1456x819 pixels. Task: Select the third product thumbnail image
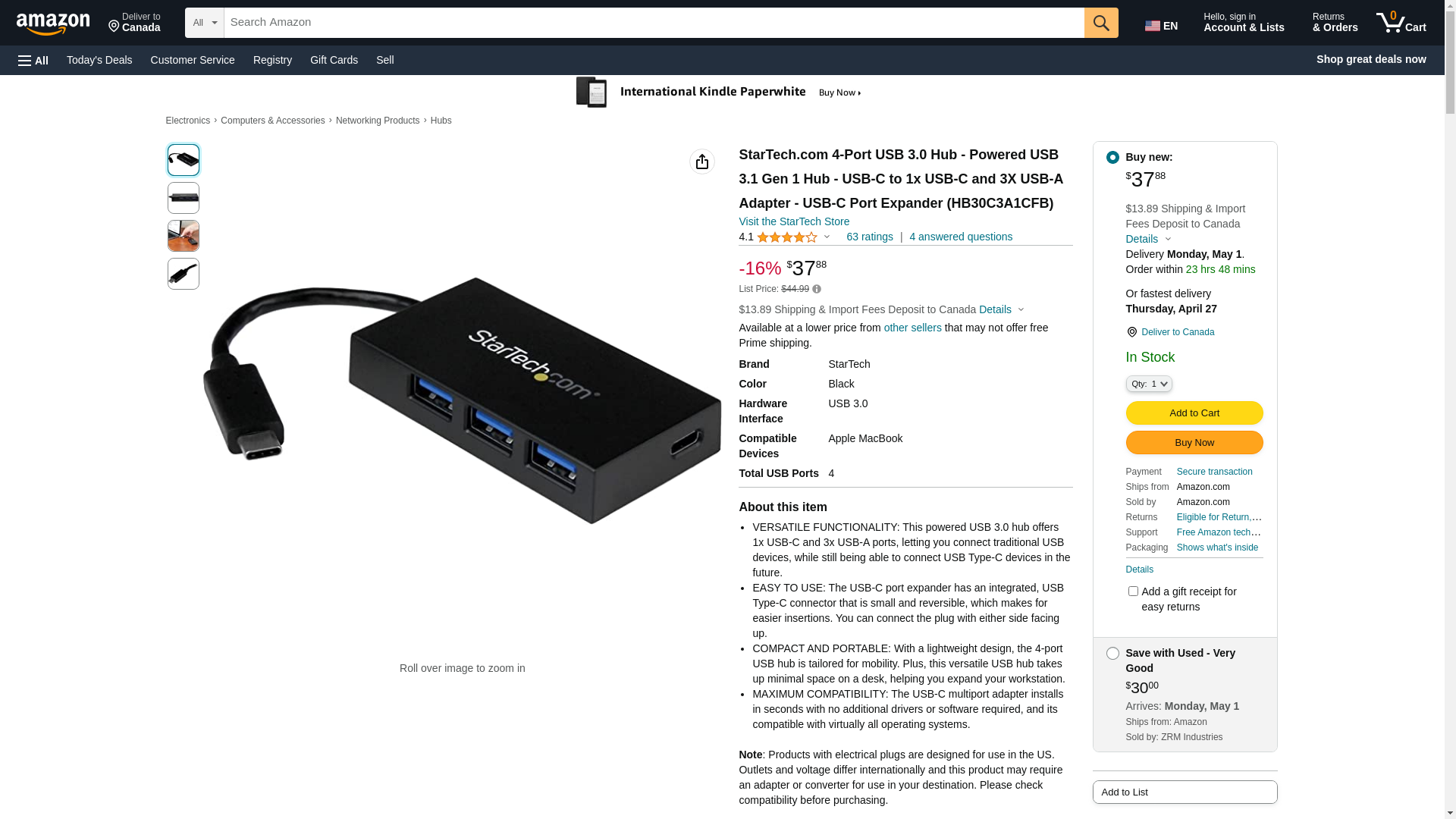click(x=184, y=236)
